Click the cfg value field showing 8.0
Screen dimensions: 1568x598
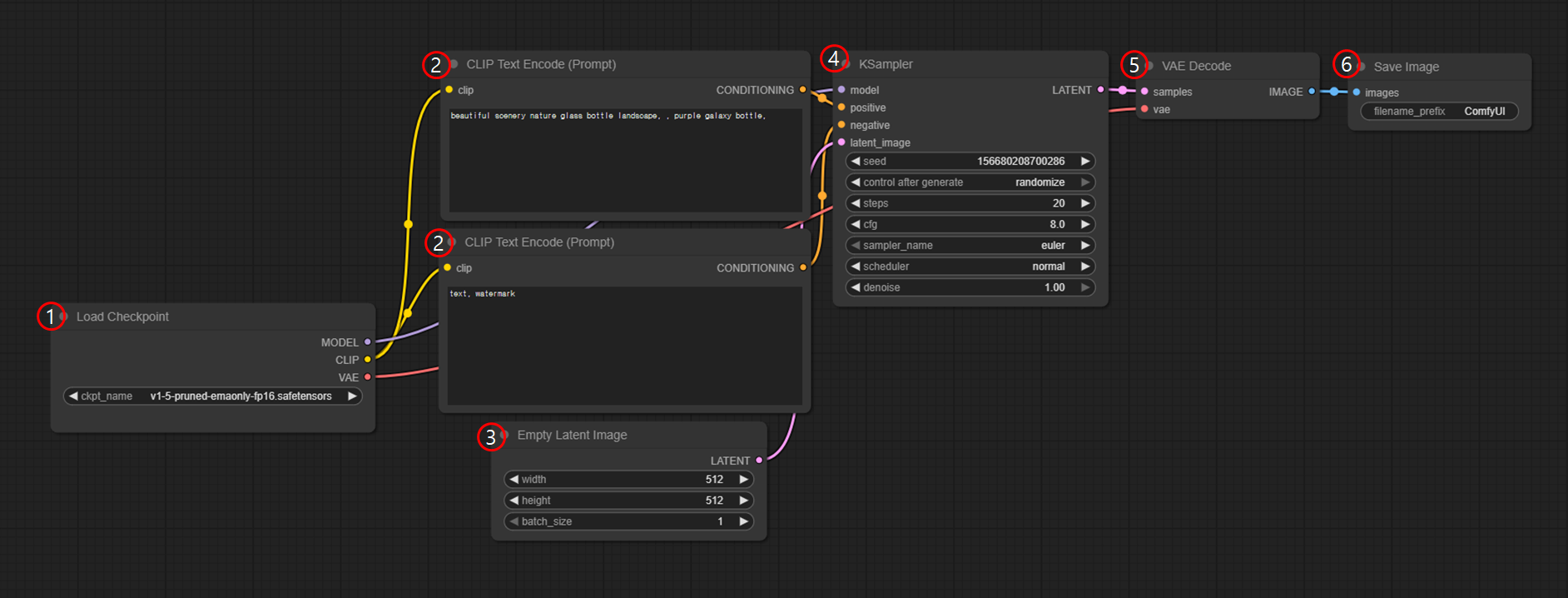[x=970, y=224]
